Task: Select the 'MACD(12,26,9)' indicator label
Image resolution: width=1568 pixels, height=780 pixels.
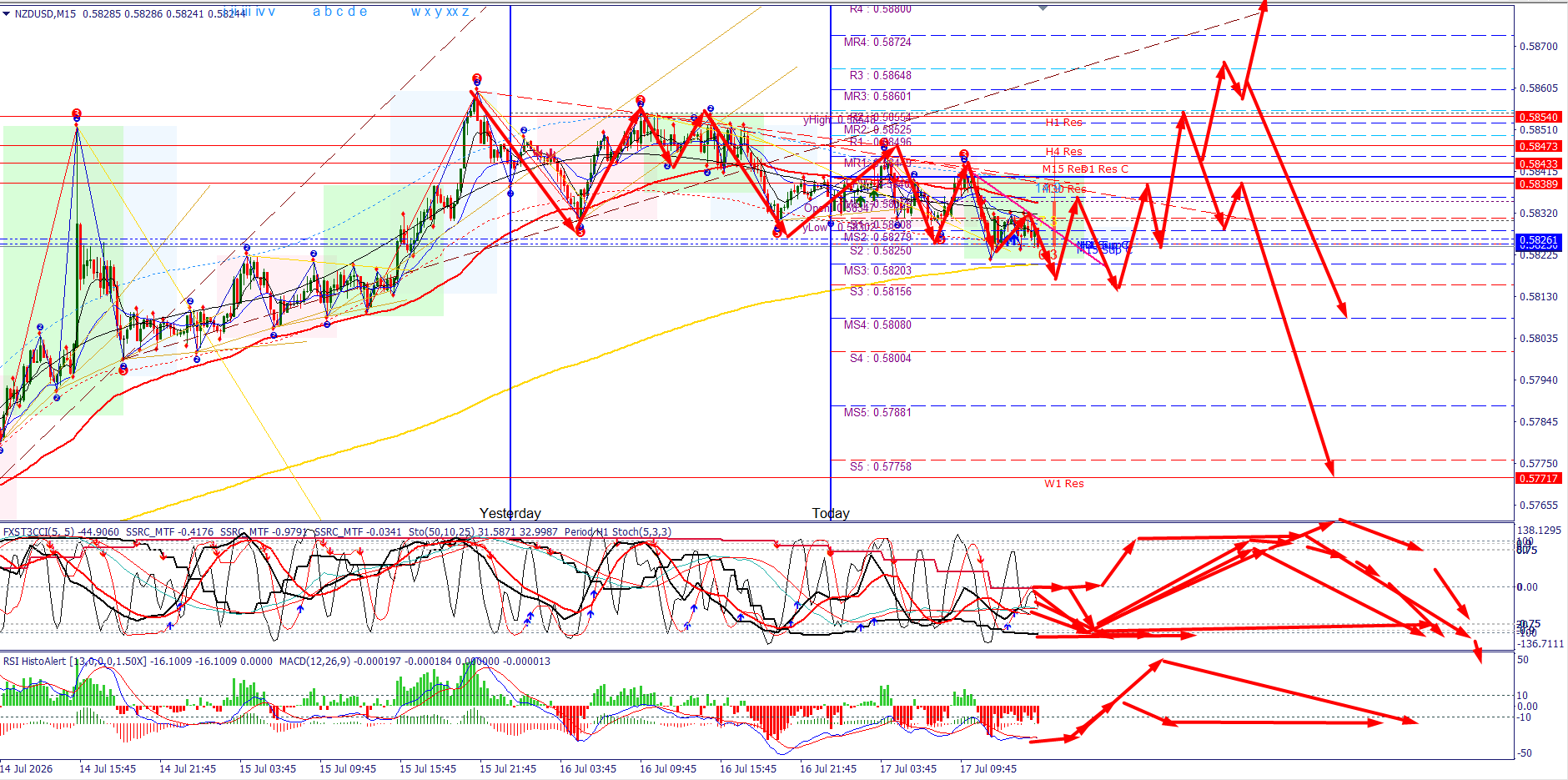Action: click(x=315, y=662)
